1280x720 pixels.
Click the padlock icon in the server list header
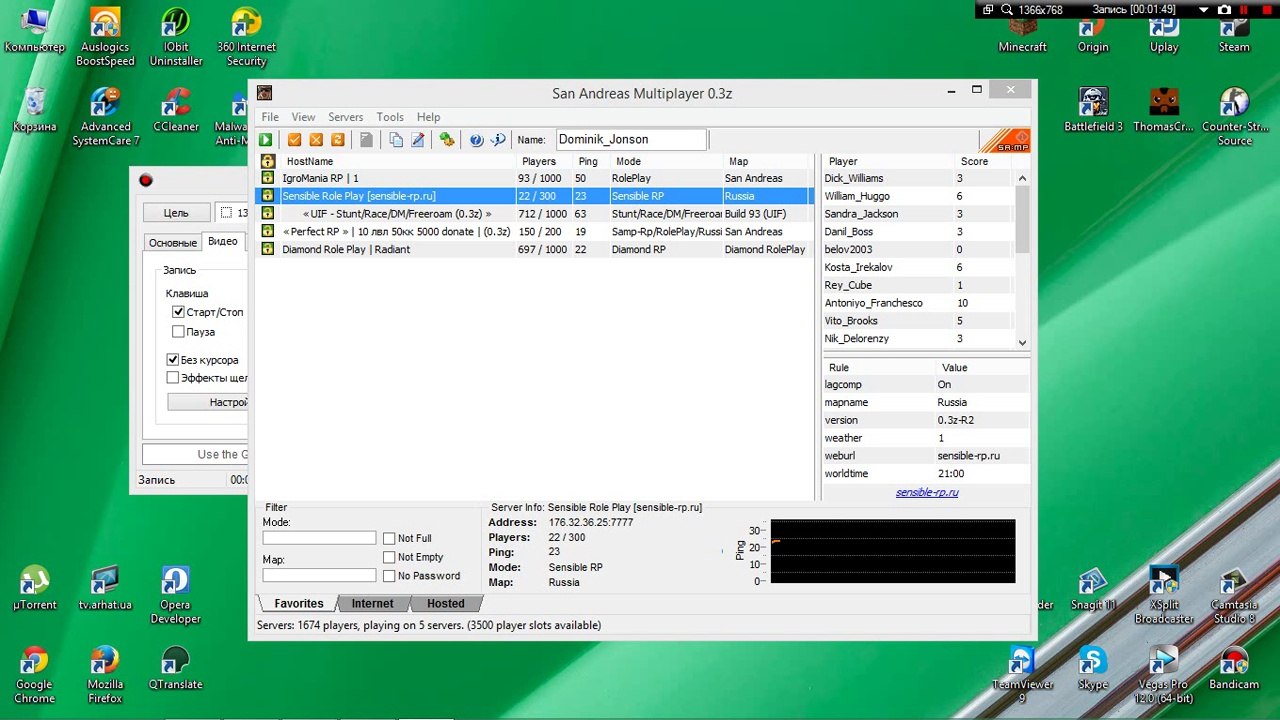pos(267,161)
